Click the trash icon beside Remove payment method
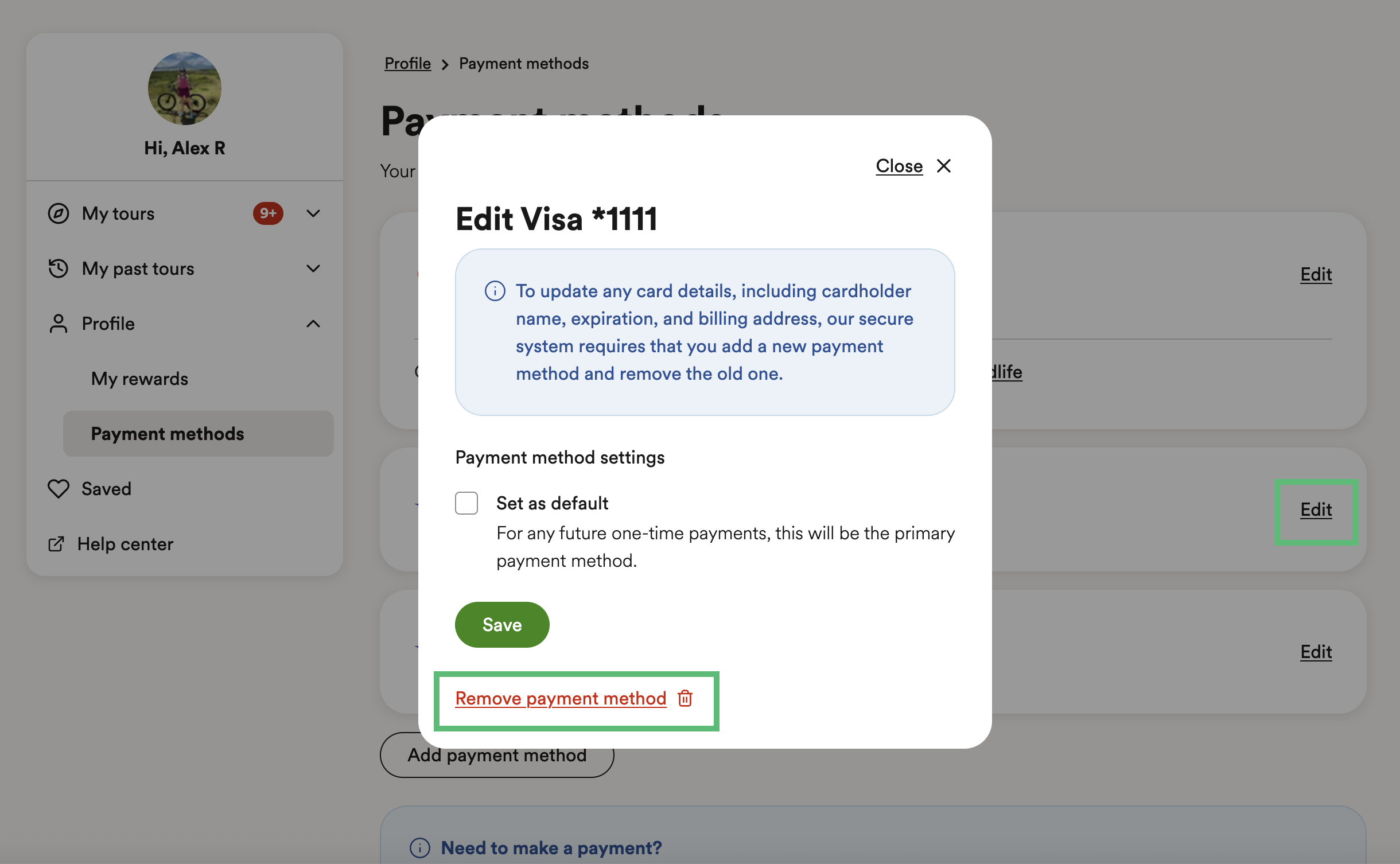This screenshot has height=864, width=1400. click(x=685, y=698)
